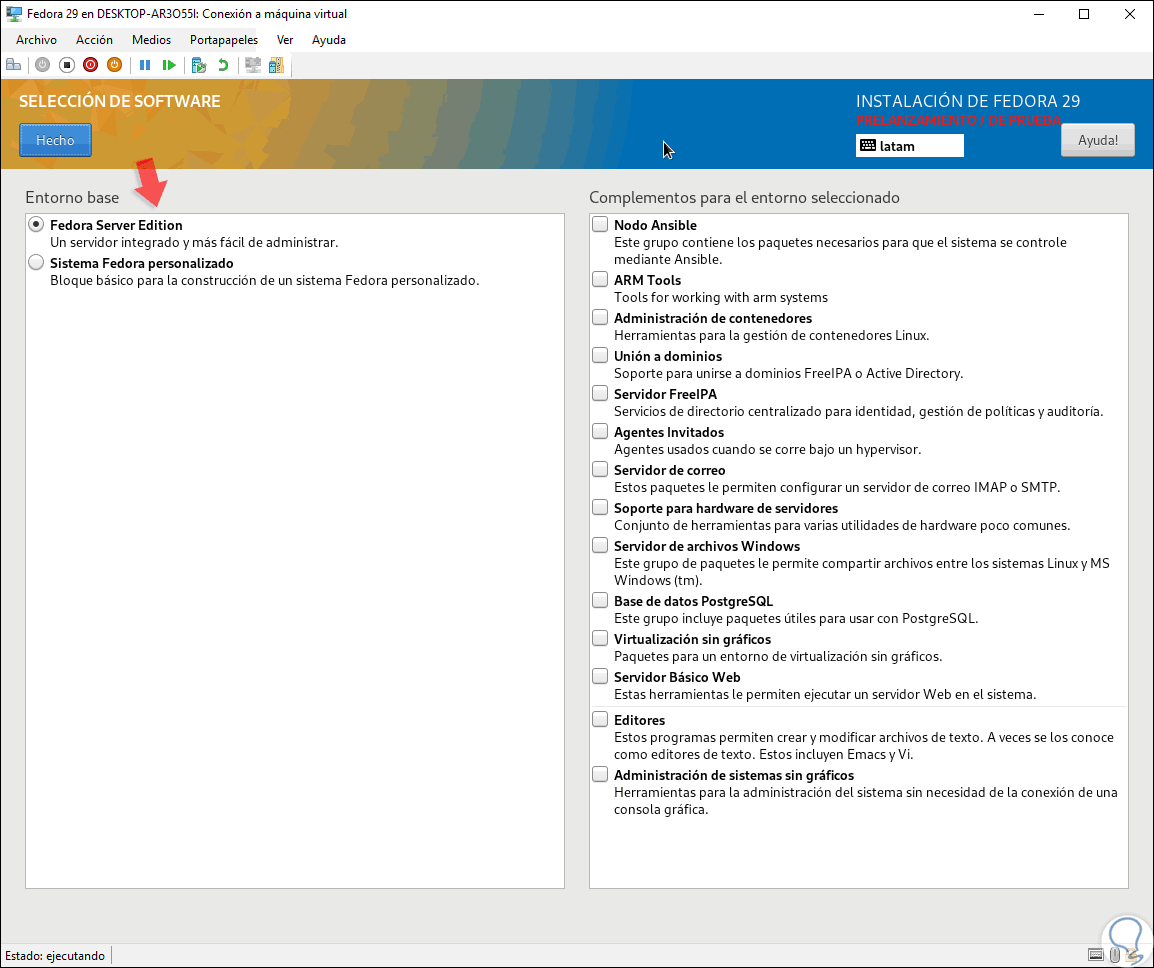Tick Administración de contenedores

(x=600, y=317)
